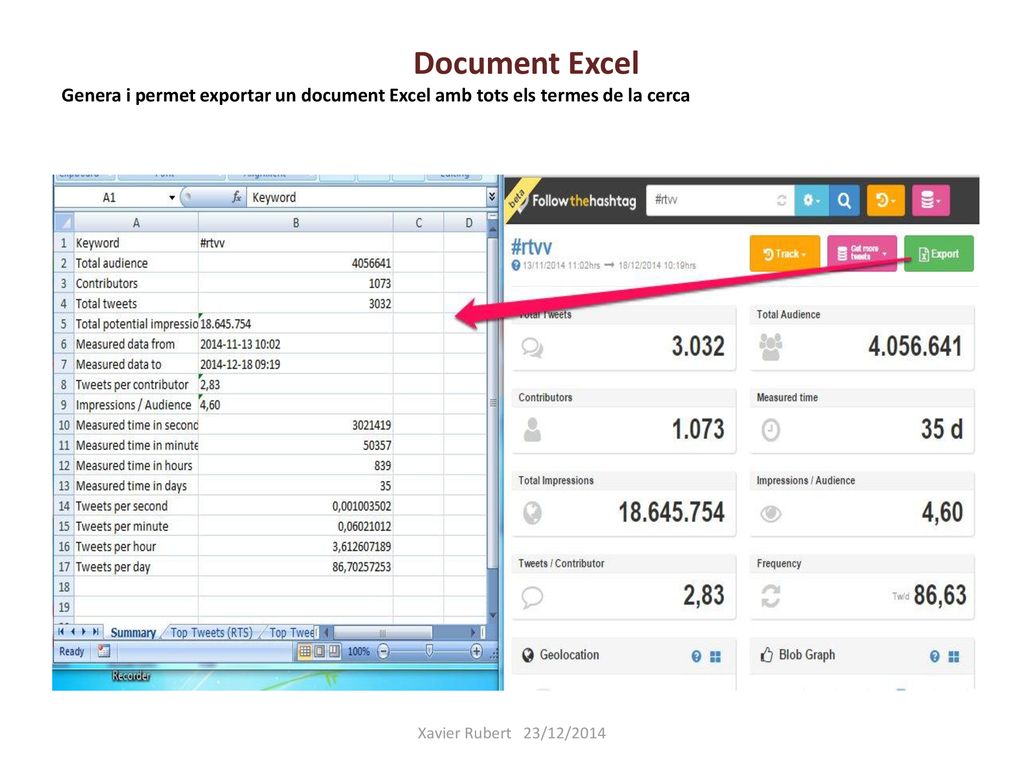The height and width of the screenshot is (768, 1024).
Task: Click the Recorder desktop label below Excel
Action: tap(131, 676)
